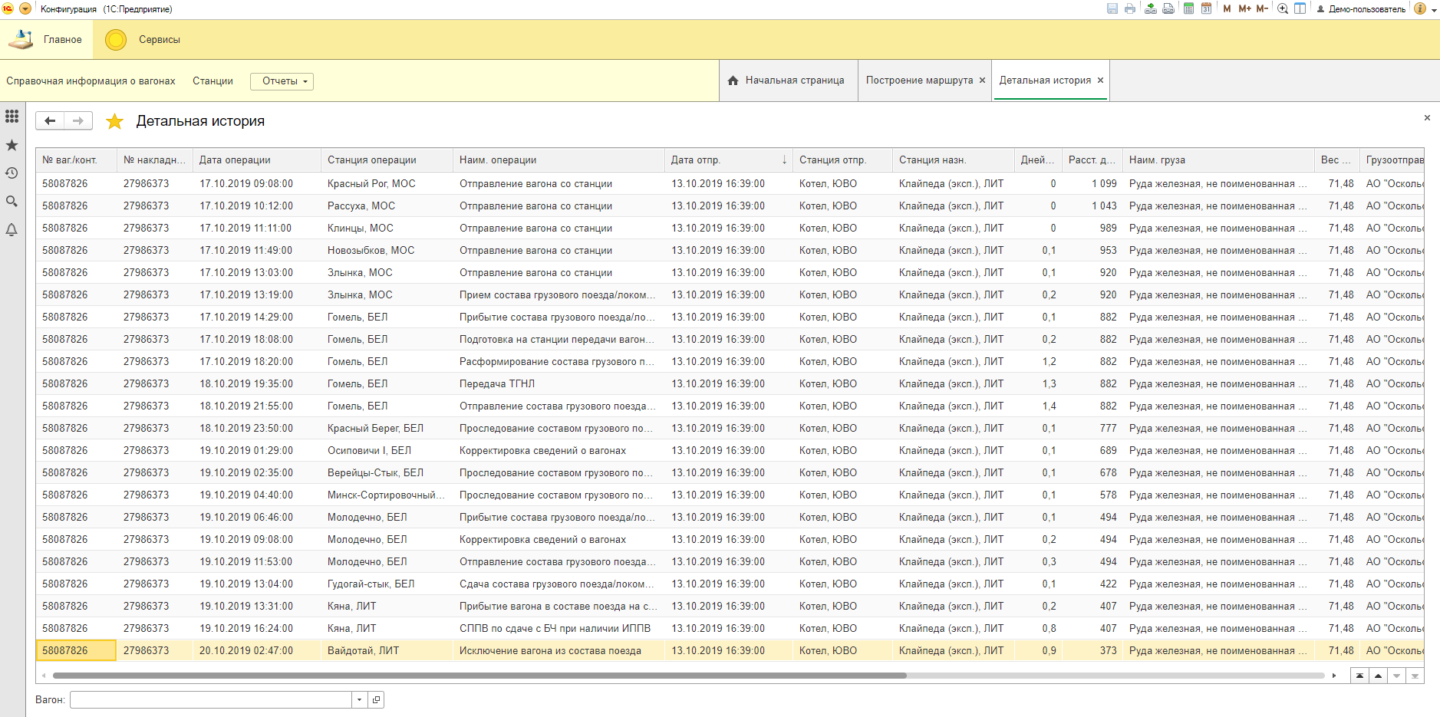The width and height of the screenshot is (1440, 717).
Task: Jump to the first table row button
Action: (1360, 676)
